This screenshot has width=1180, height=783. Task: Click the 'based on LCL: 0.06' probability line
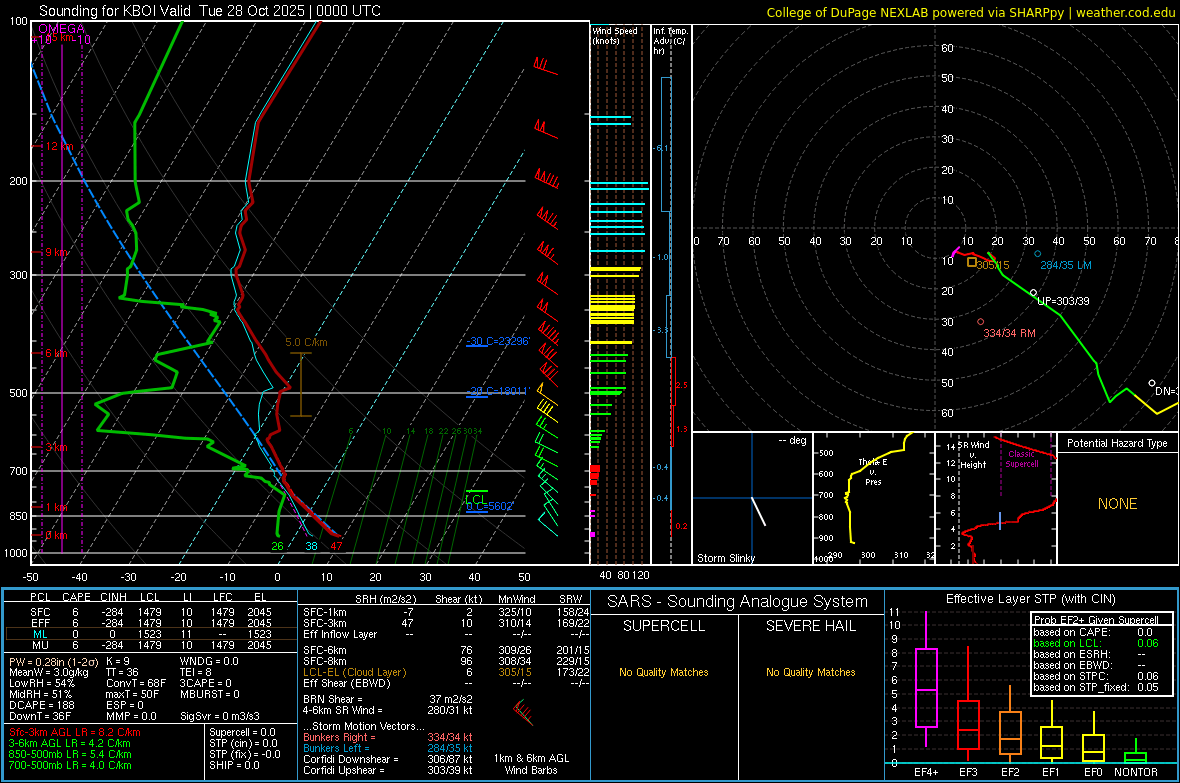click(x=1096, y=643)
